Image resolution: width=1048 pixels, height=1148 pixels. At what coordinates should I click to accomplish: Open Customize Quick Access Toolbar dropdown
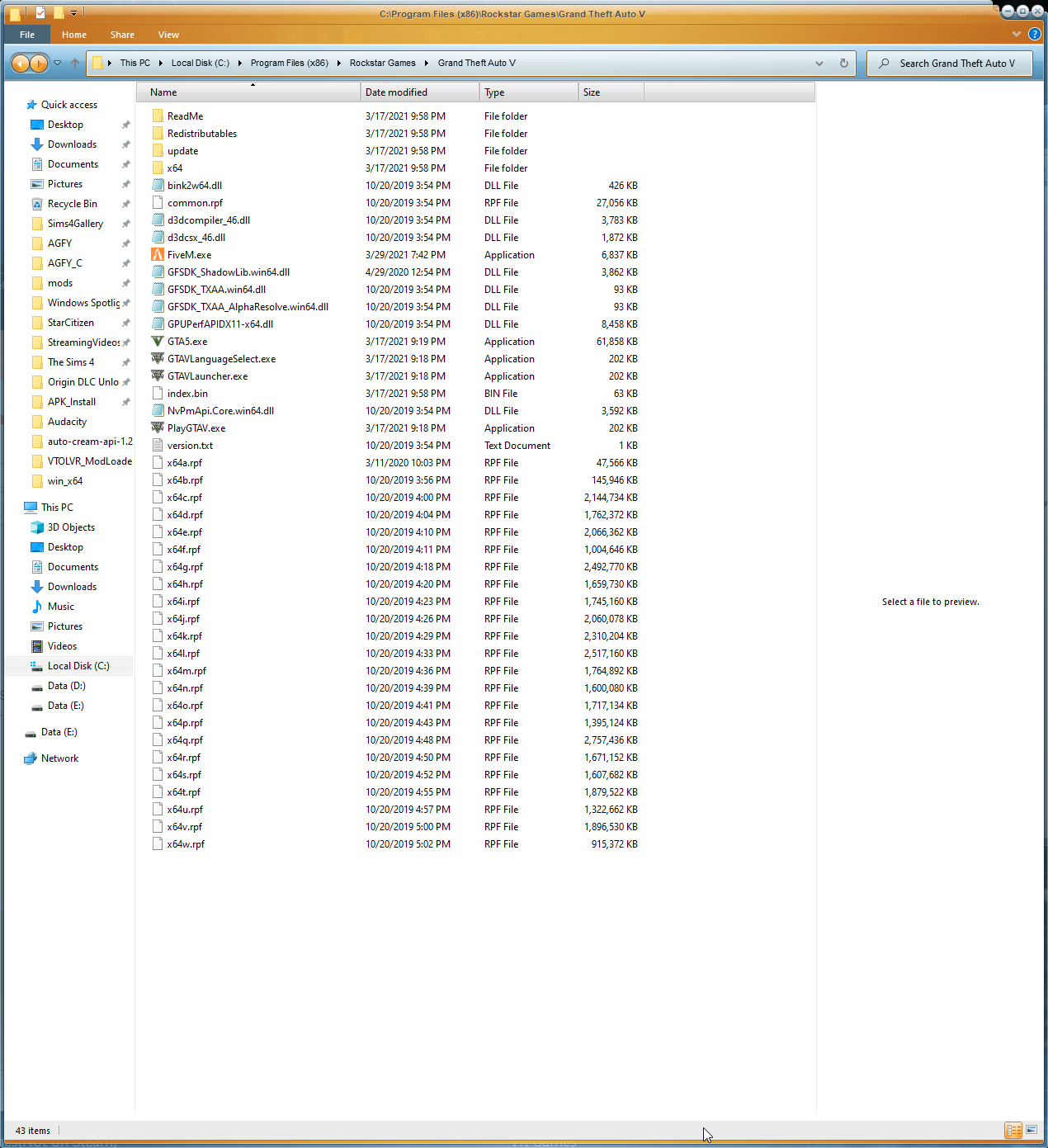[74, 13]
